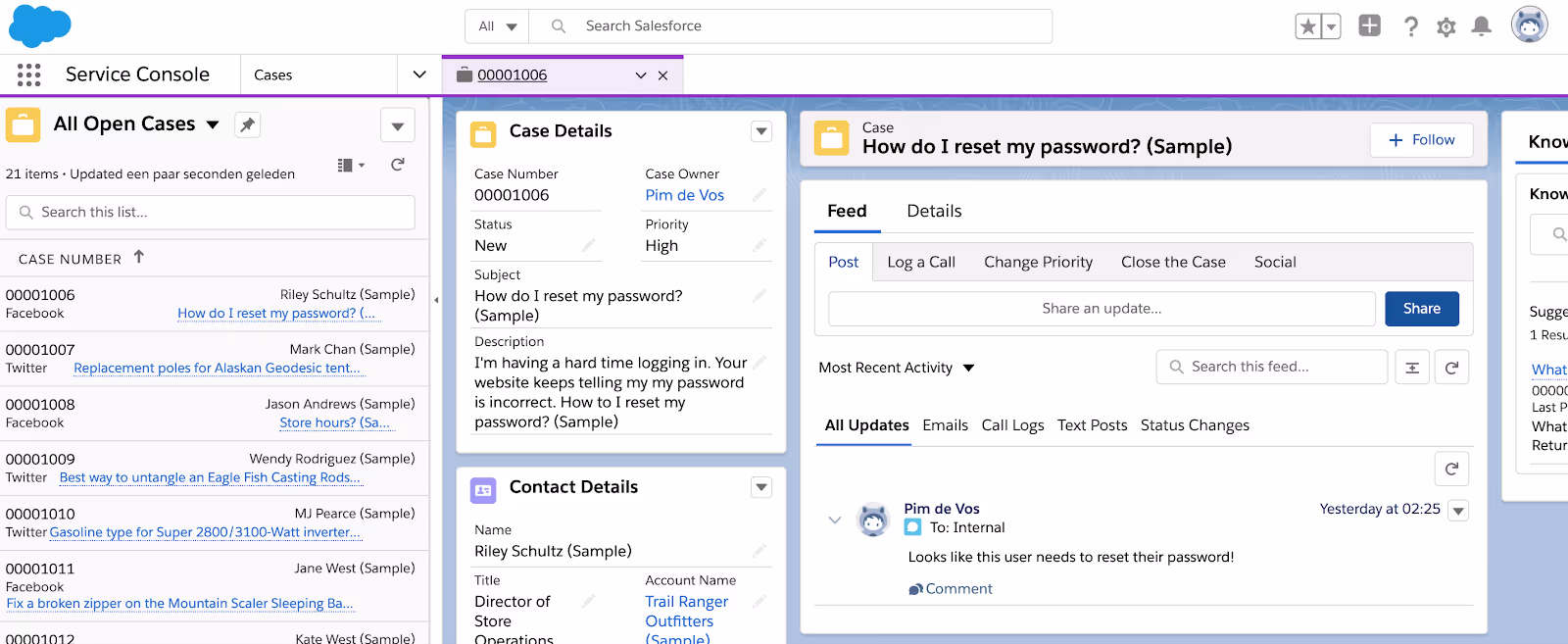Filter feed by Text Posts
The image size is (1568, 644).
[1092, 425]
